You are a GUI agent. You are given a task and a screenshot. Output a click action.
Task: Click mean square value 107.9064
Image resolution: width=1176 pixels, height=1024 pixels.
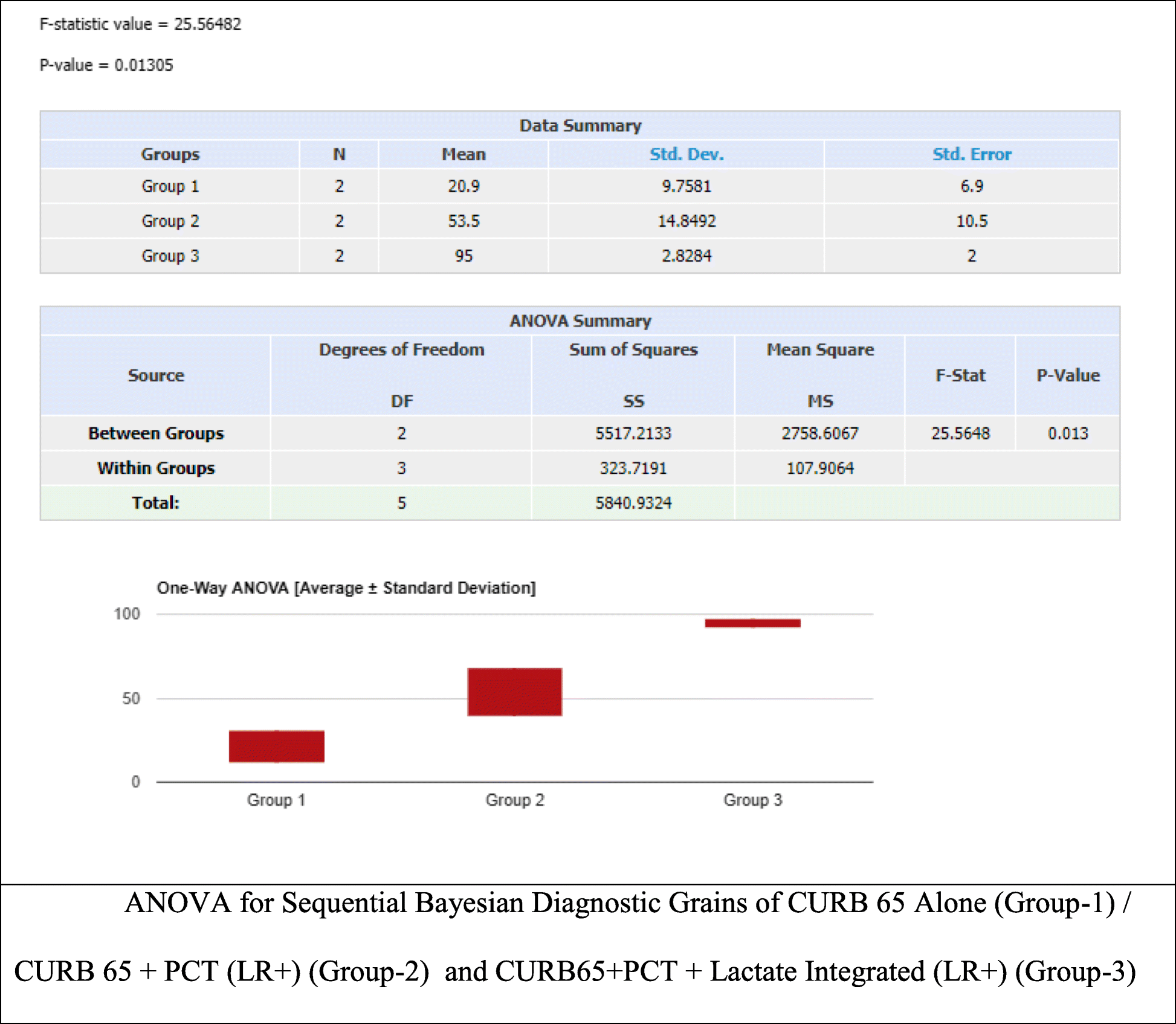[820, 468]
